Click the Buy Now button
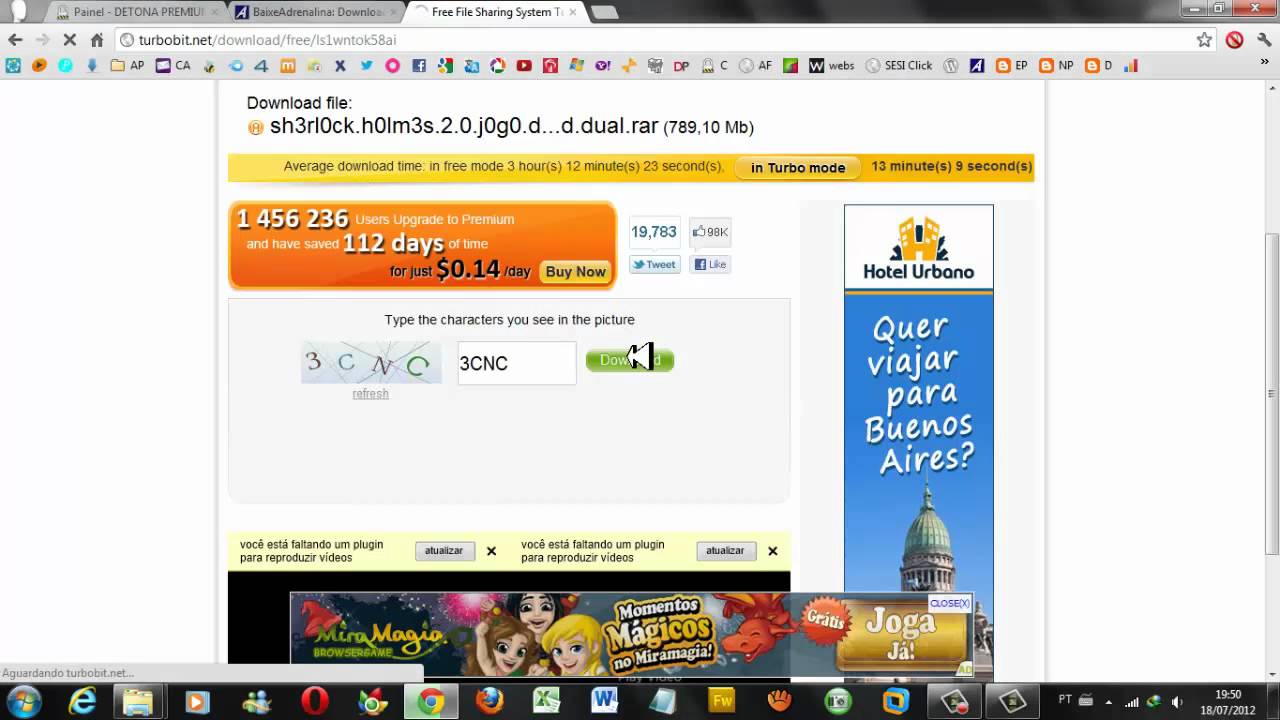 click(x=575, y=272)
